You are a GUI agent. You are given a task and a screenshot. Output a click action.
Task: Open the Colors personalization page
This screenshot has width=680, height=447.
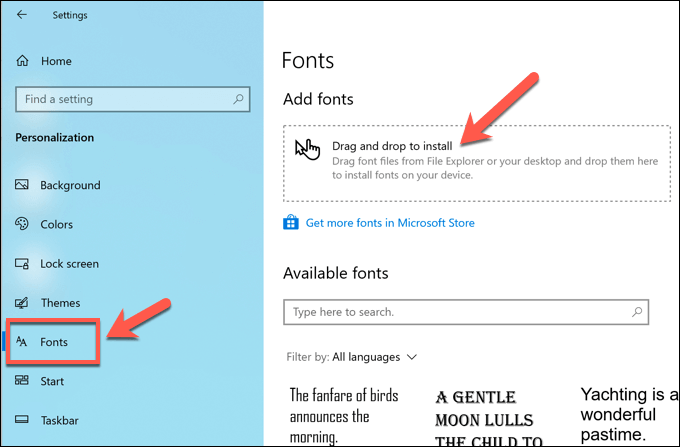56,225
